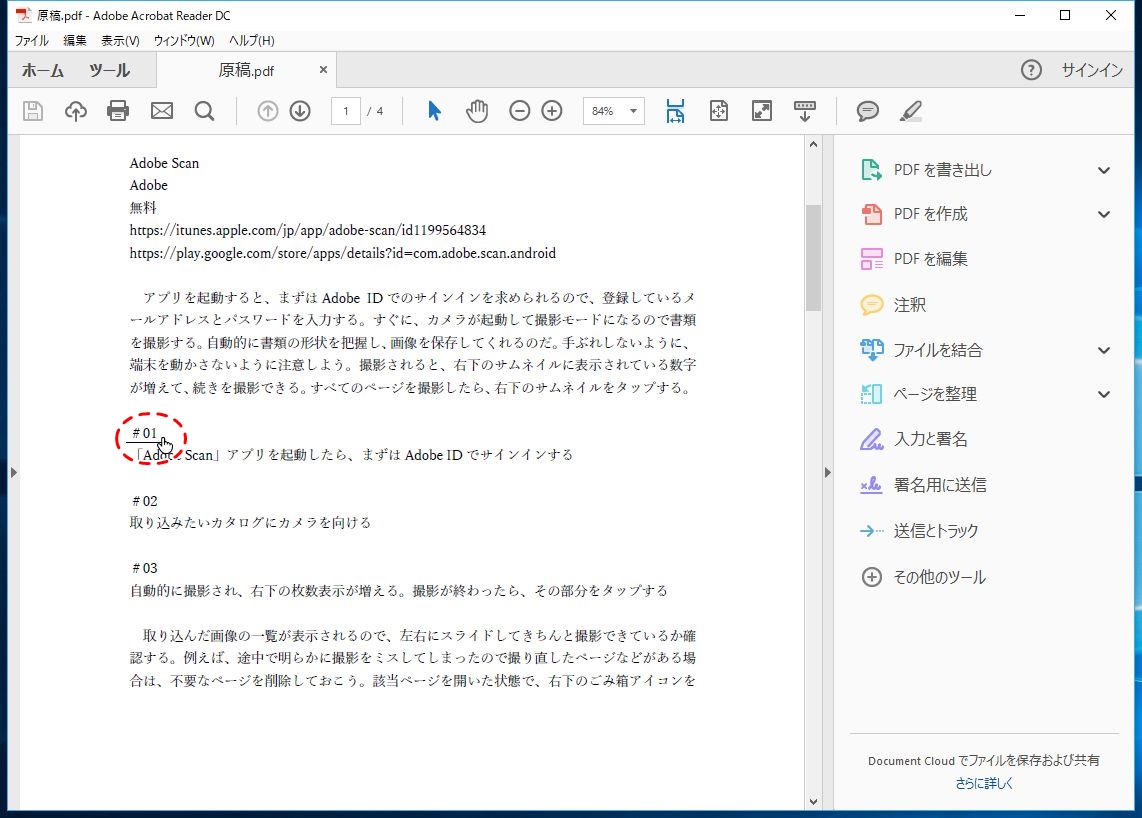The image size is (1142, 818).
Task: Click the zoom in plus icon
Action: (x=552, y=111)
